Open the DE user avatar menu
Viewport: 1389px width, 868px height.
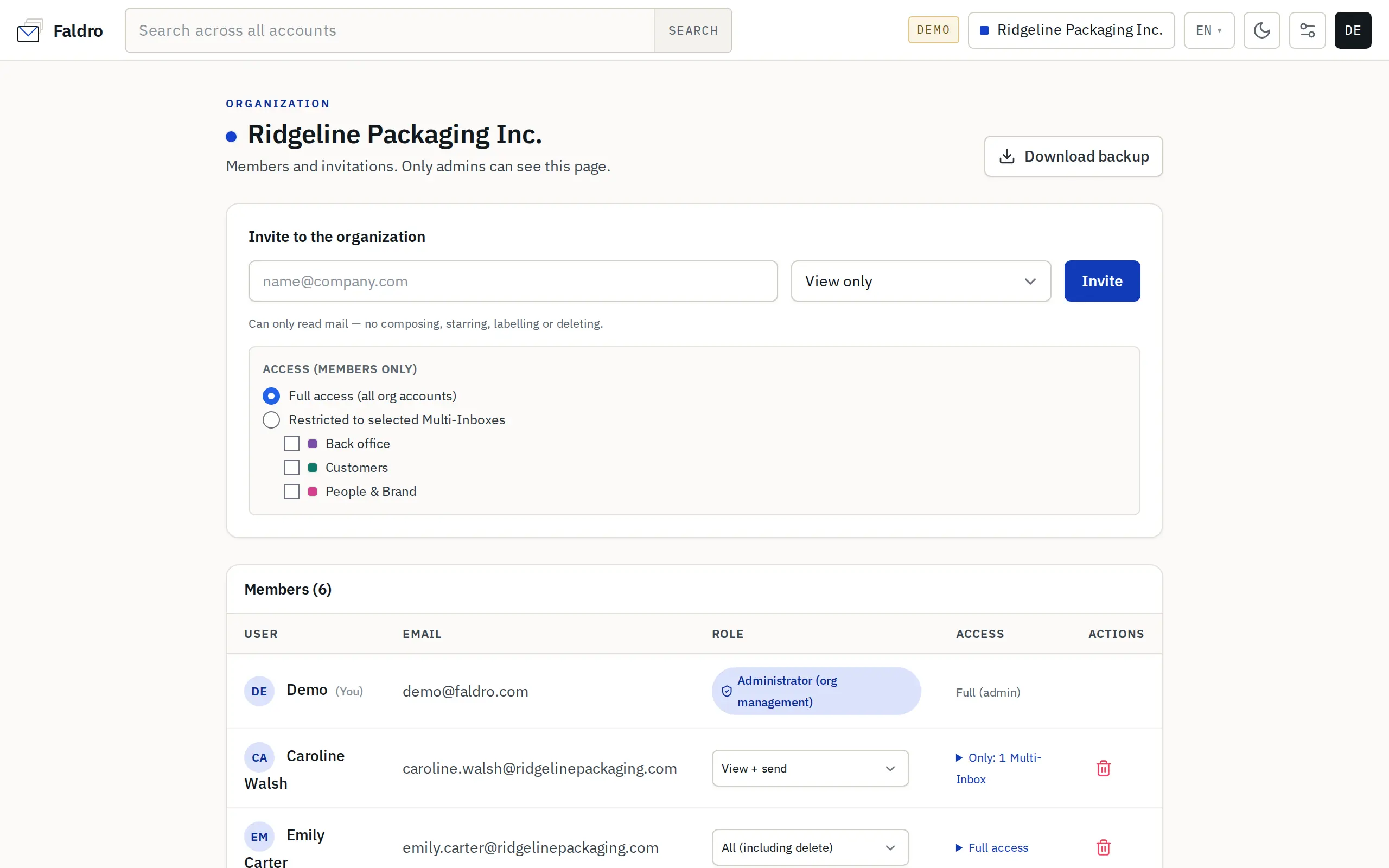[1352, 30]
